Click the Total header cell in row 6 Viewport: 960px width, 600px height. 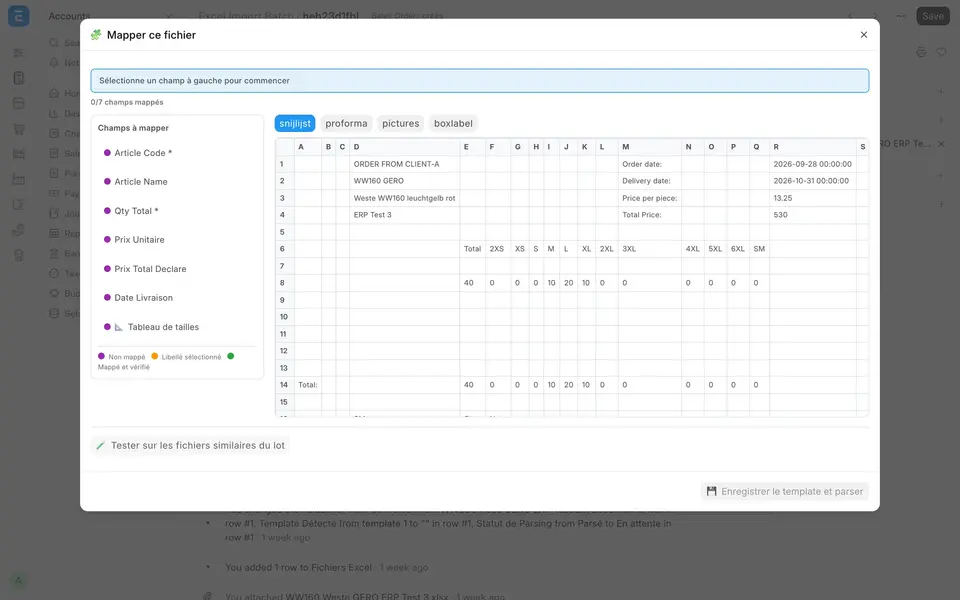tap(473, 249)
